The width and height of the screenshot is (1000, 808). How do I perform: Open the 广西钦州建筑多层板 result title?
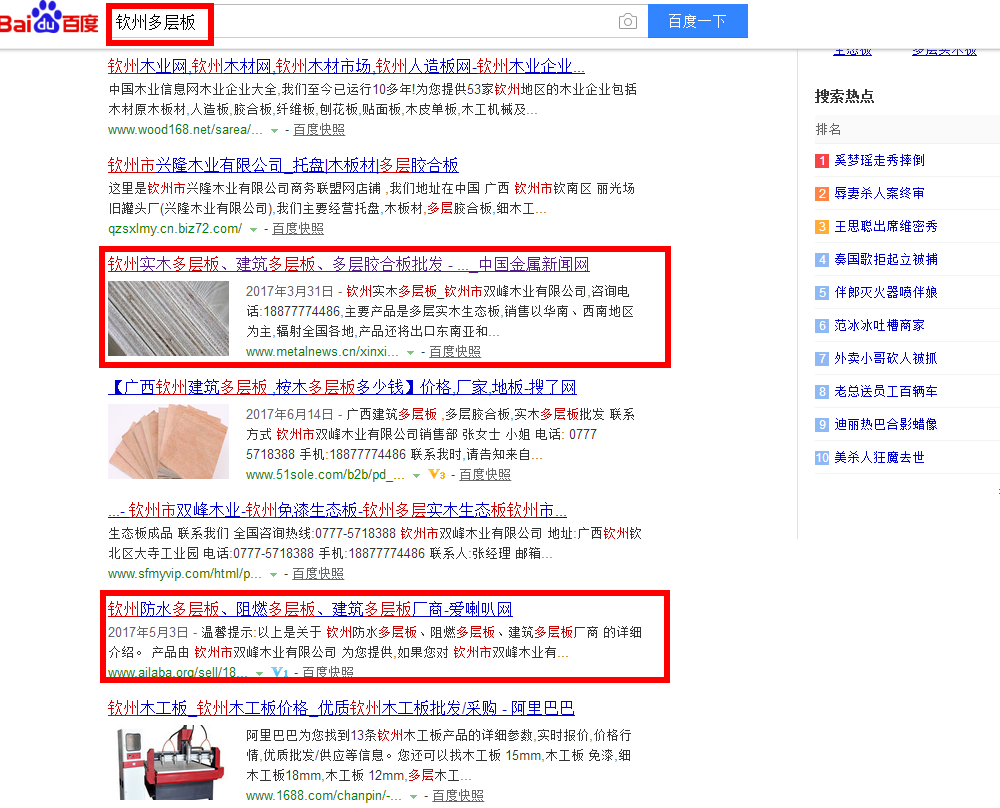pyautogui.click(x=342, y=387)
